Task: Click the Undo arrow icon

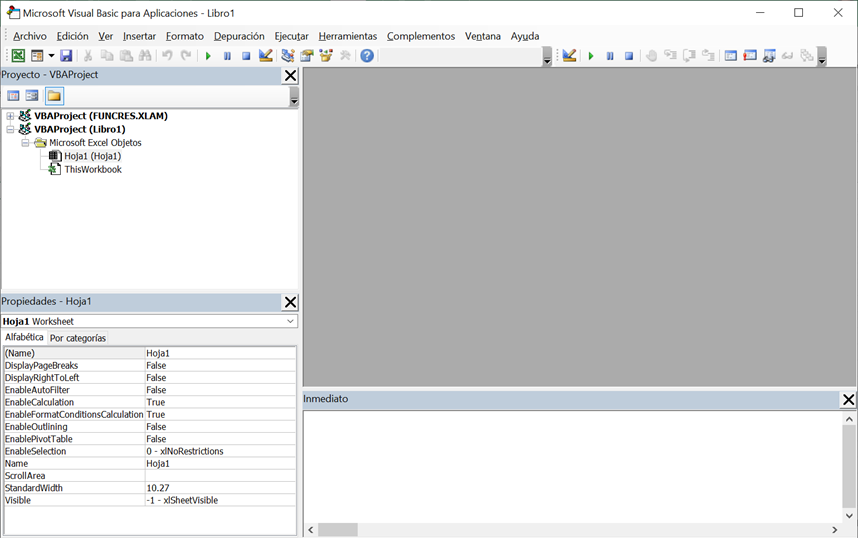Action: tap(167, 55)
